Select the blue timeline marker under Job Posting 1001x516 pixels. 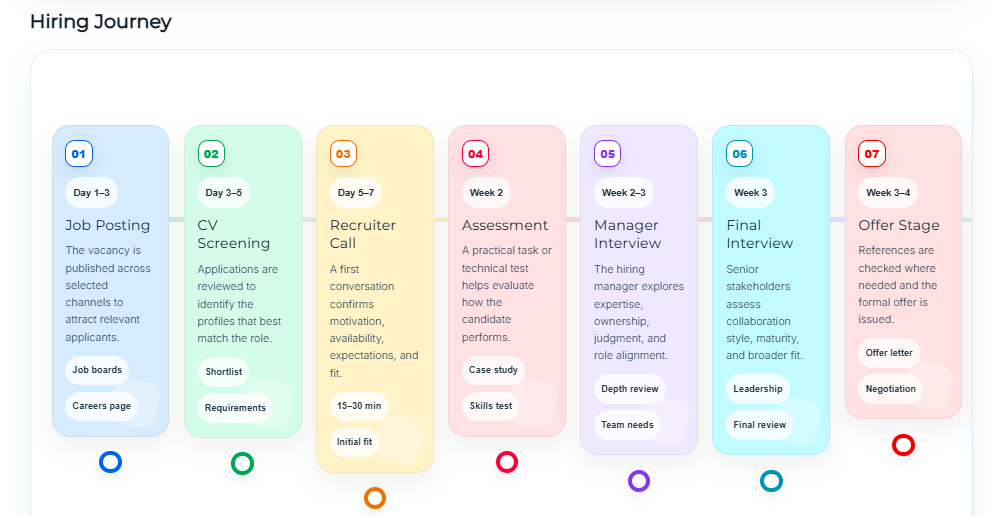[x=110, y=462]
